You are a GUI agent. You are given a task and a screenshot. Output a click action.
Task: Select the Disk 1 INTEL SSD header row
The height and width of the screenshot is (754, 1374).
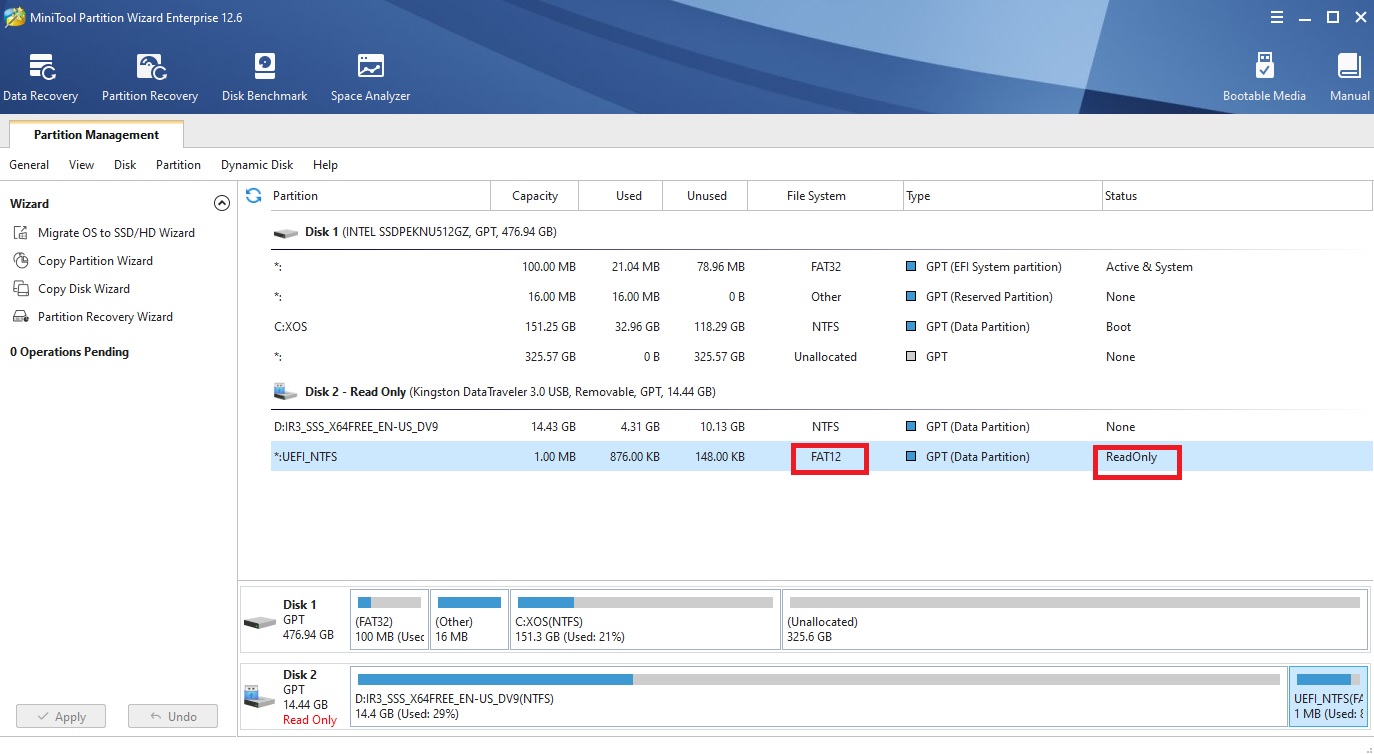click(821, 232)
